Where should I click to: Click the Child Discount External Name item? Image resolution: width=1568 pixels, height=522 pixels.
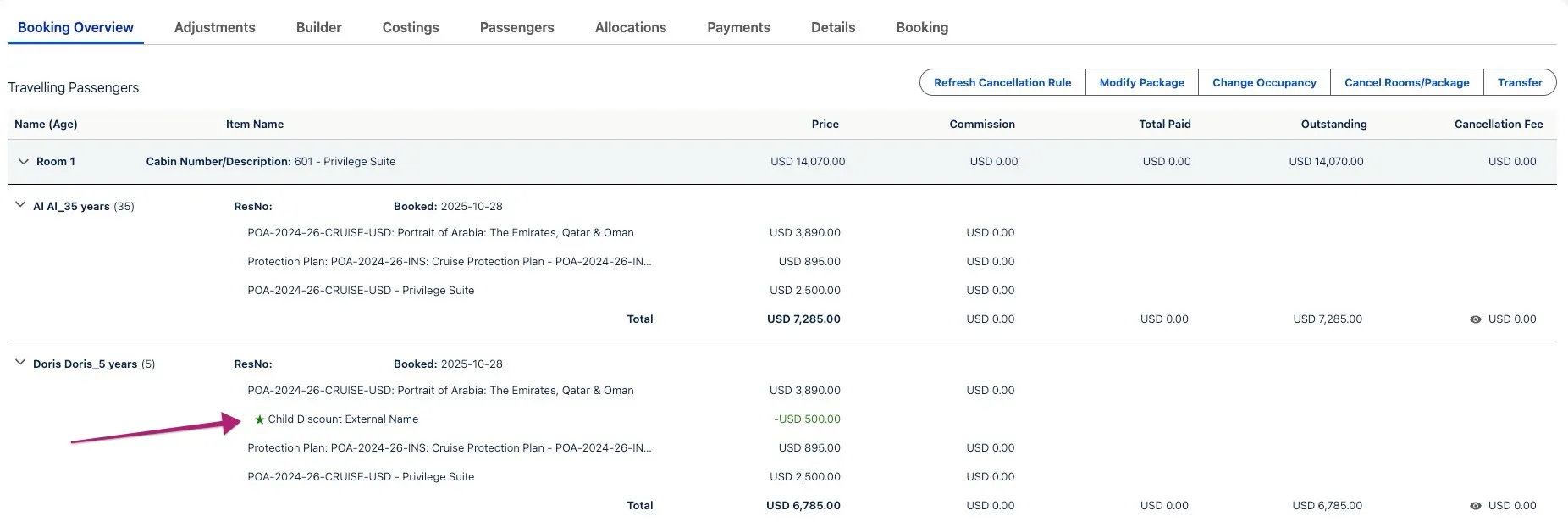pyautogui.click(x=343, y=419)
